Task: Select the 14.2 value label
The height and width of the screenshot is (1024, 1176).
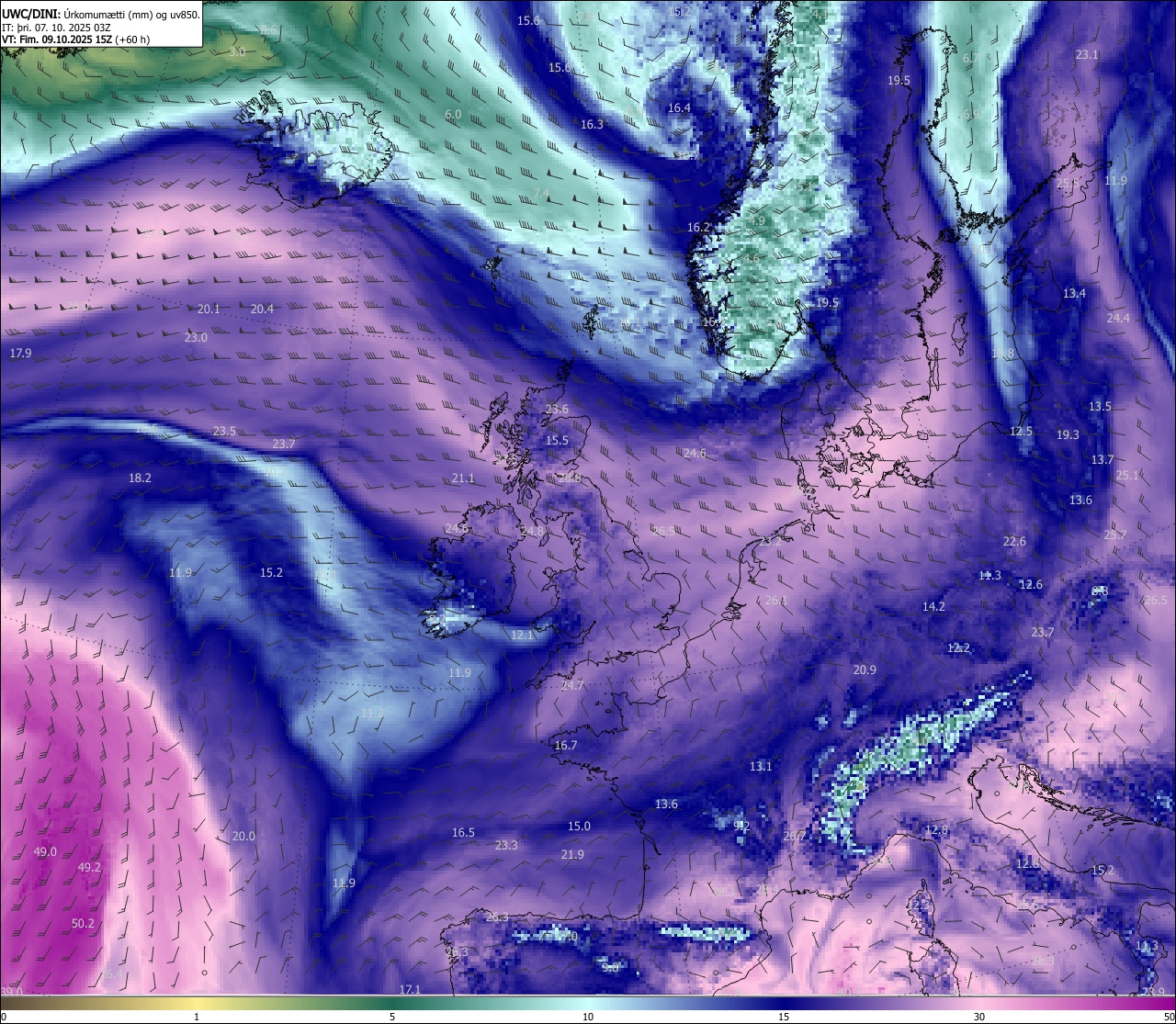Action: click(933, 606)
